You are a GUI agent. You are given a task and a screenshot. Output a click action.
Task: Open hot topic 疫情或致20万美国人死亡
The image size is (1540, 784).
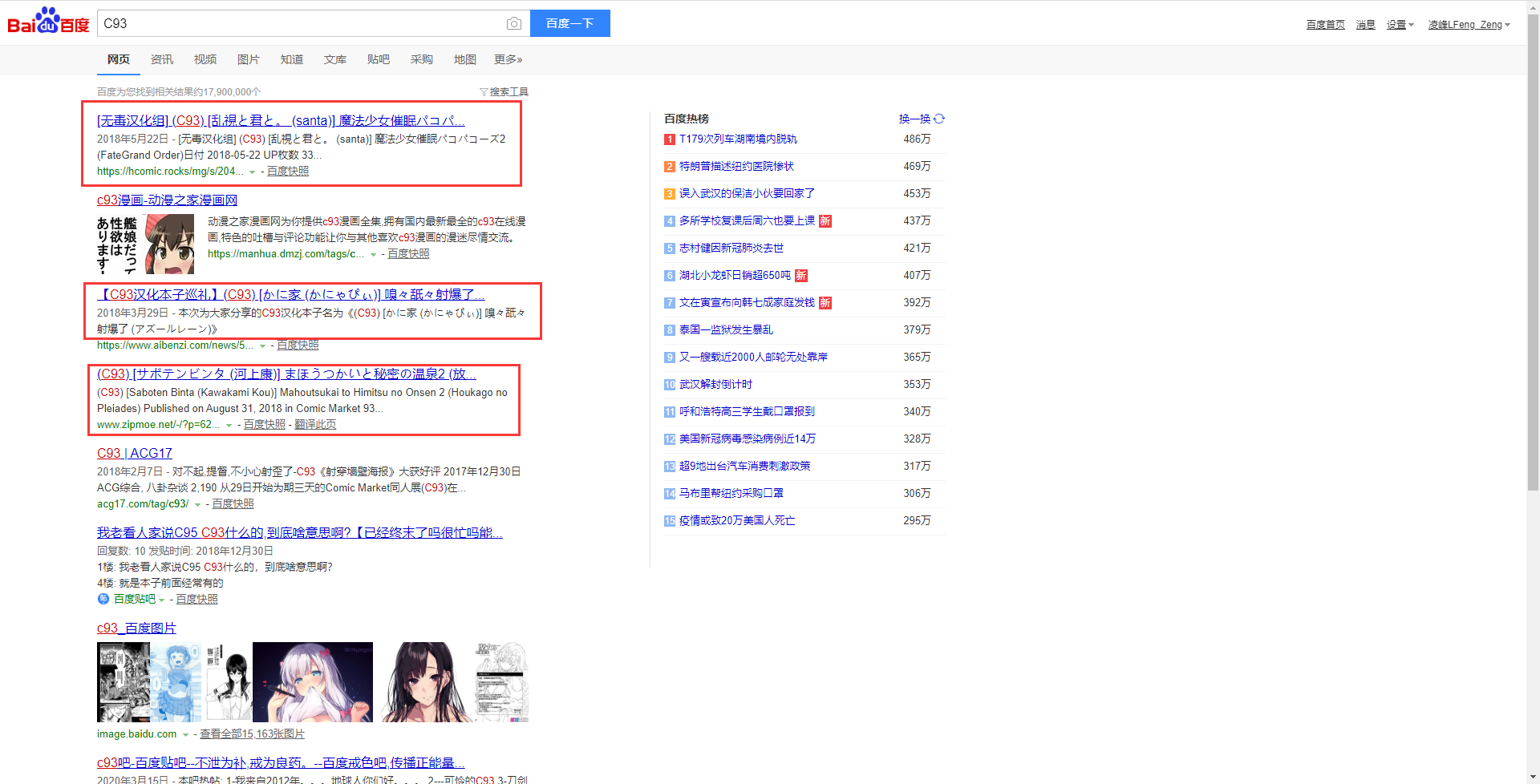click(x=737, y=521)
